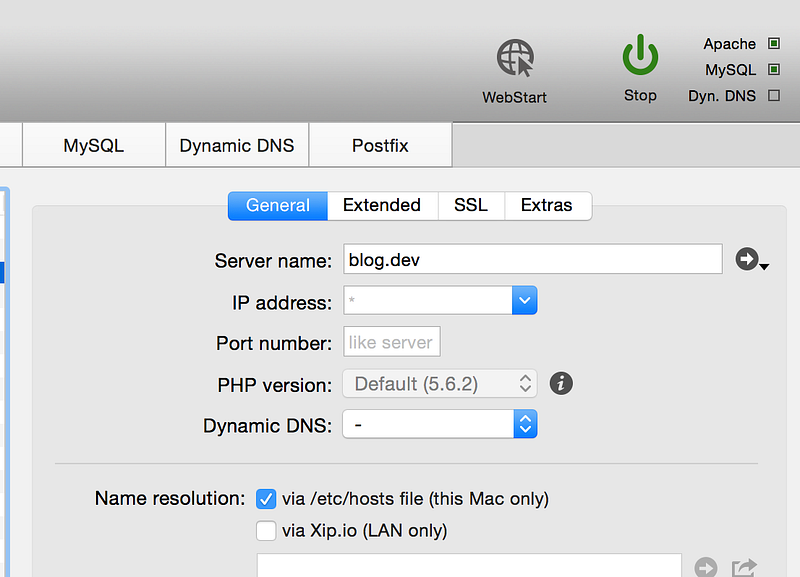Screen dimensions: 800x577
Task: Click the Stop label text
Action: point(640,95)
